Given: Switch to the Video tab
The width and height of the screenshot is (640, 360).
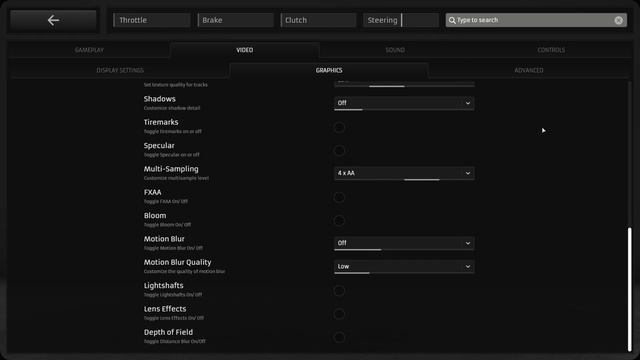Looking at the screenshot, I should point(244,50).
